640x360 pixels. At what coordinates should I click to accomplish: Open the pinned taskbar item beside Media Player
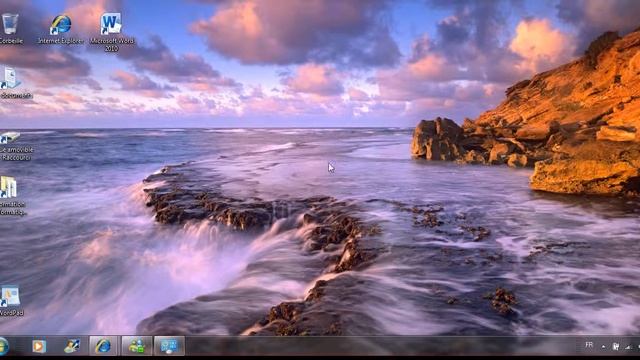click(72, 347)
